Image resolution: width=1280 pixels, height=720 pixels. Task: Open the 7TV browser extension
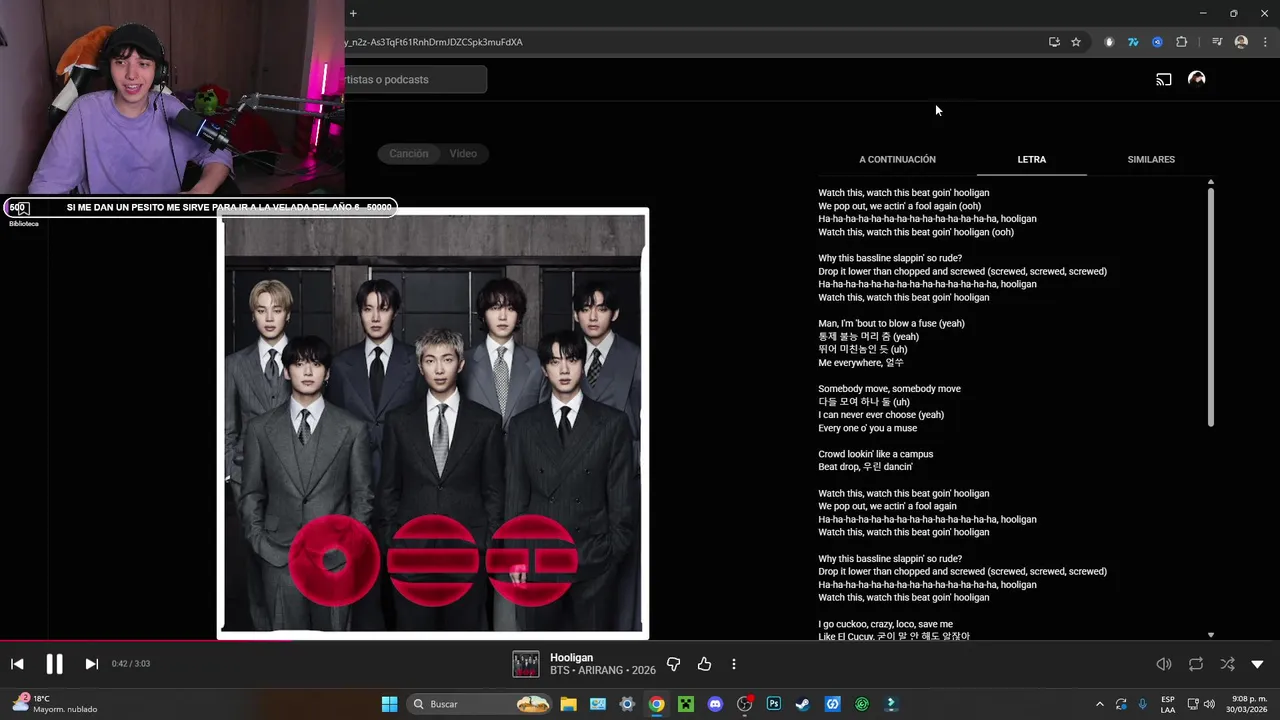click(x=1133, y=42)
